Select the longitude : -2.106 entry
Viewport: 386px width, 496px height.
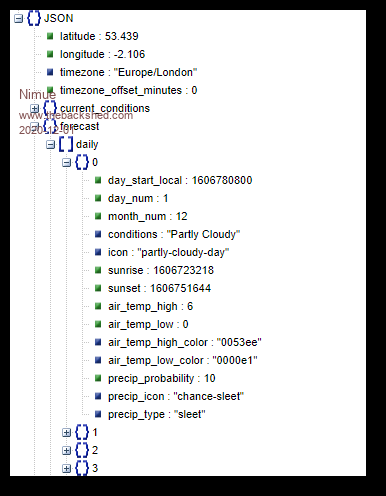click(x=102, y=54)
